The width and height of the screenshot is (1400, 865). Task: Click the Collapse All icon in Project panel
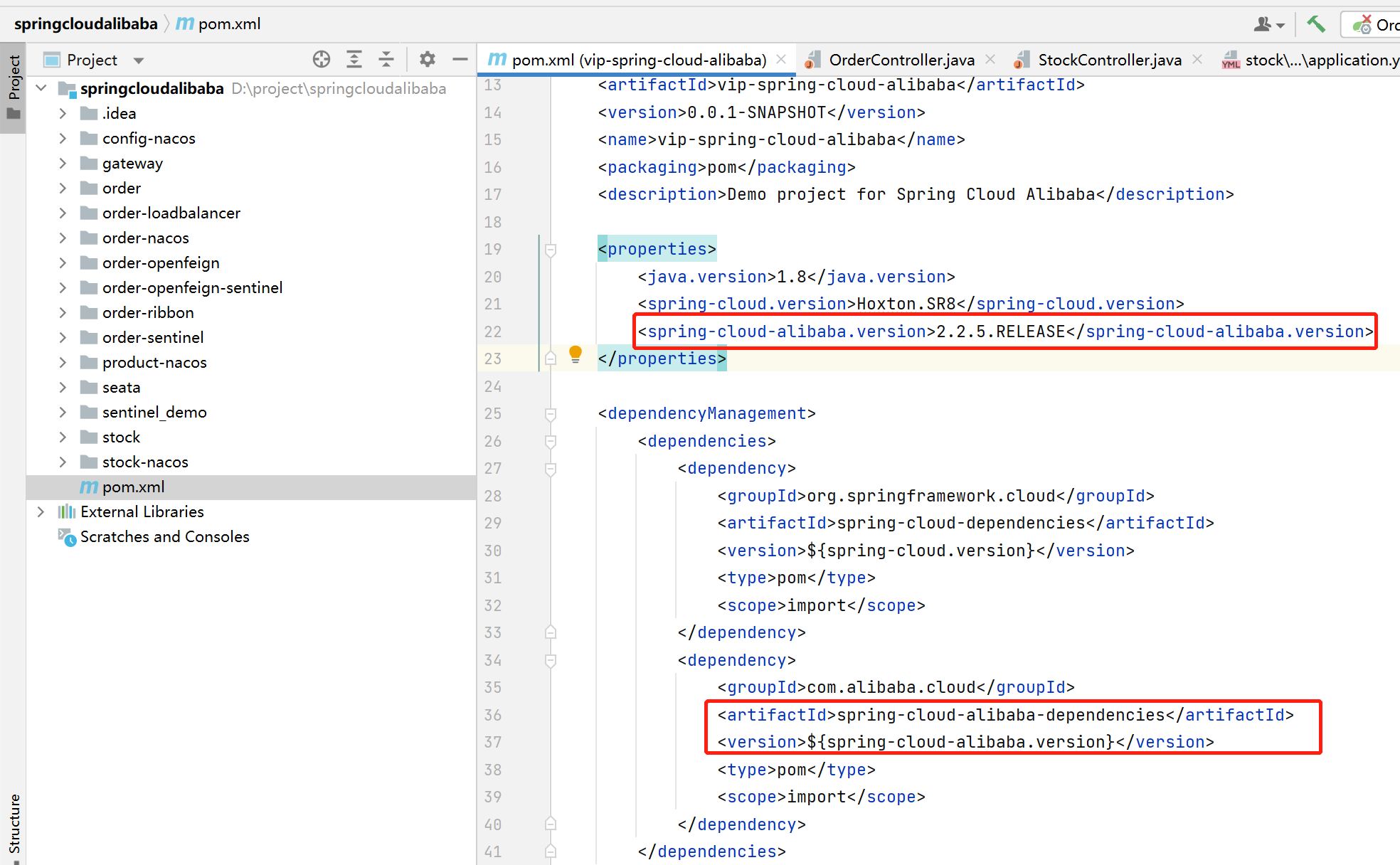(x=386, y=59)
